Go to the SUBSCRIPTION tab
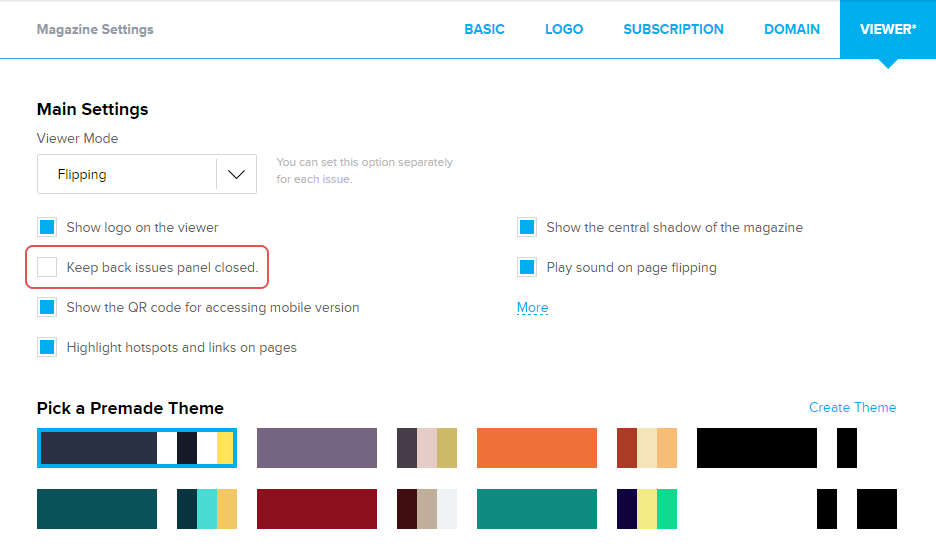Image resolution: width=936 pixels, height=551 pixels. click(673, 29)
